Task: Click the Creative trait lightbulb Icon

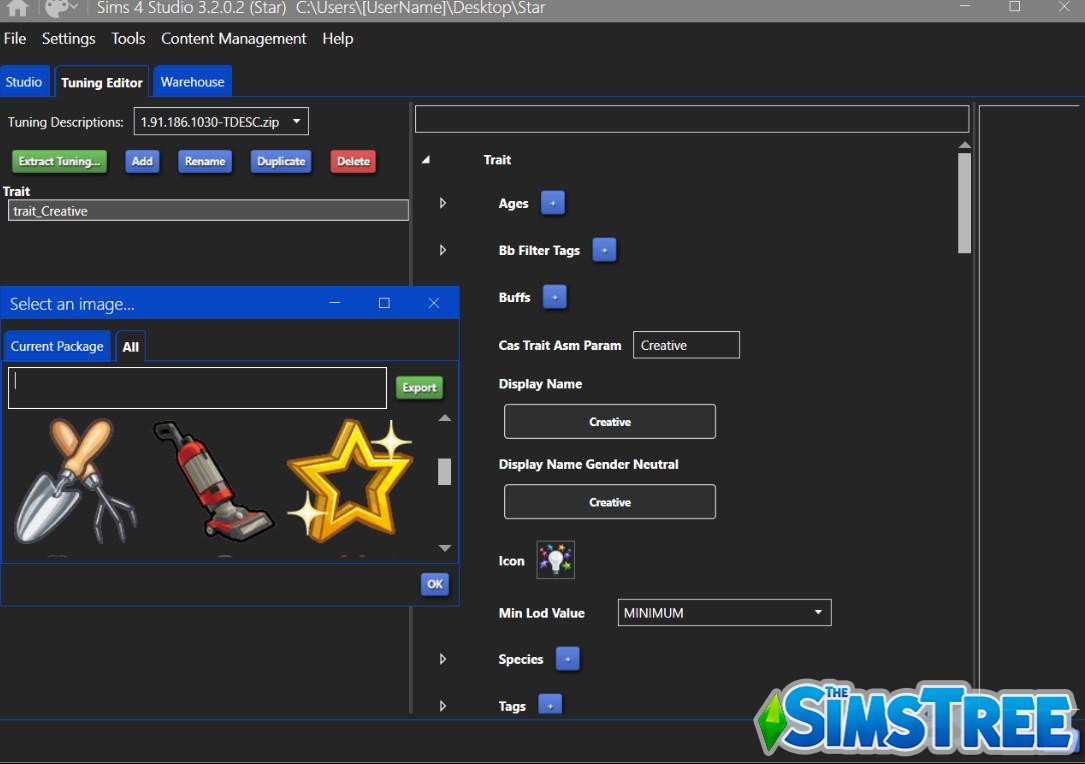Action: pos(555,560)
